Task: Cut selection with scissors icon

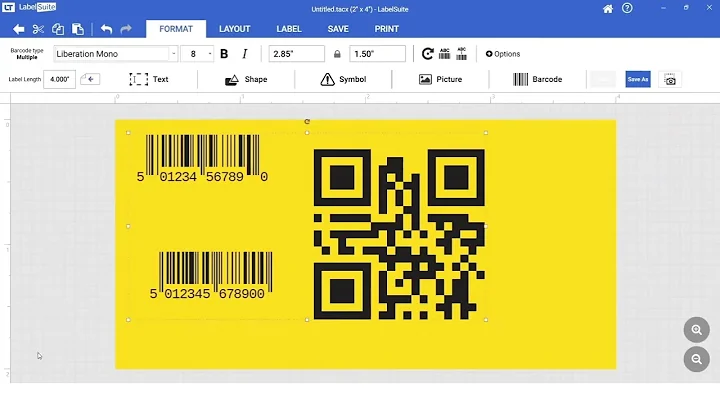Action: tap(38, 29)
